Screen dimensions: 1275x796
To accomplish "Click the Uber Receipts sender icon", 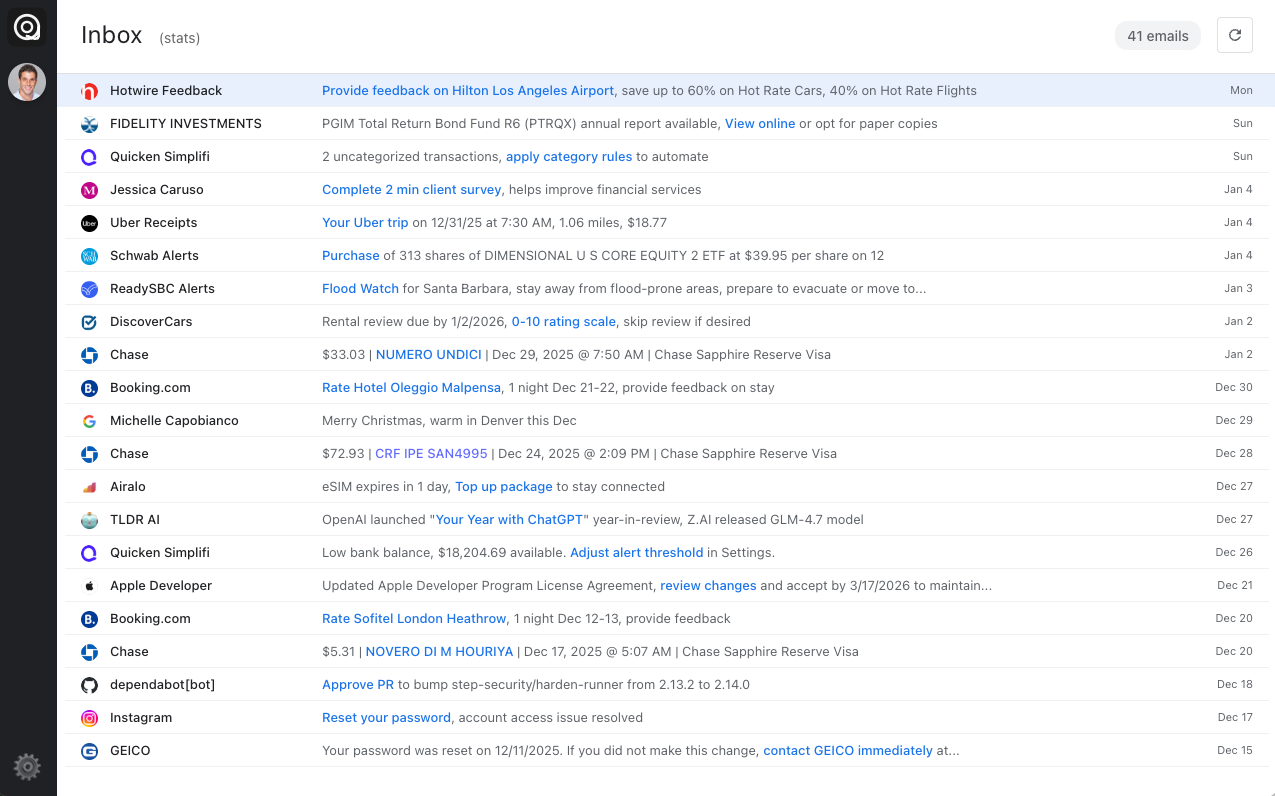I will click(89, 222).
